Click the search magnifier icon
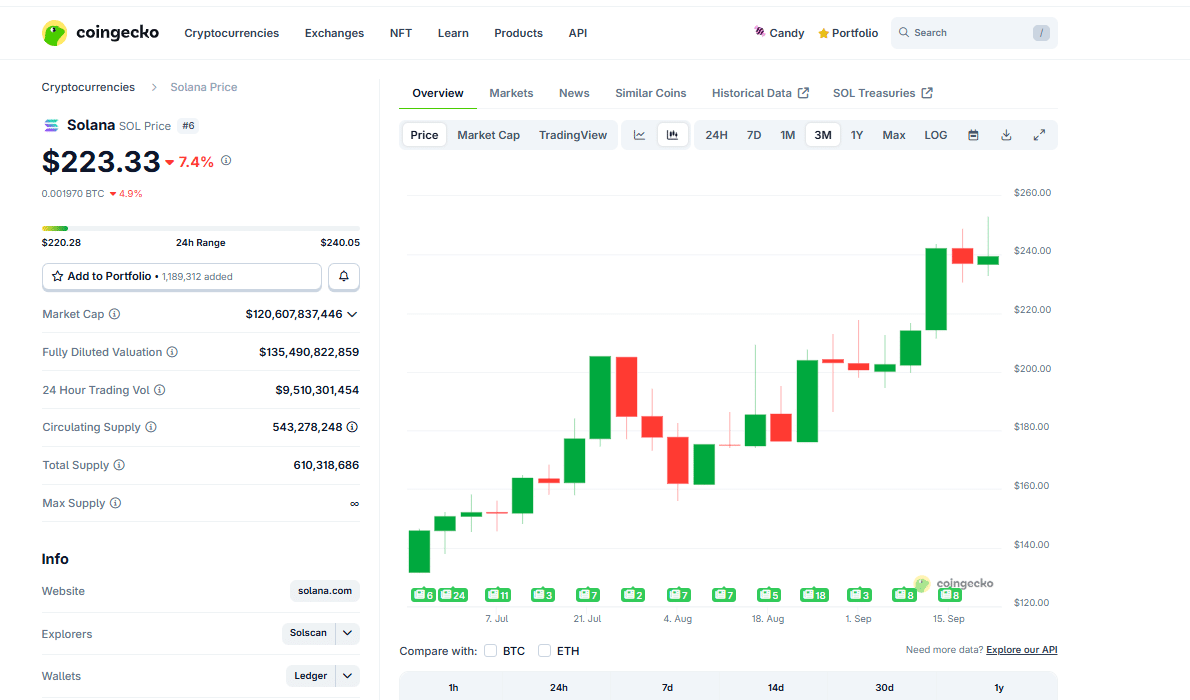 click(x=904, y=33)
